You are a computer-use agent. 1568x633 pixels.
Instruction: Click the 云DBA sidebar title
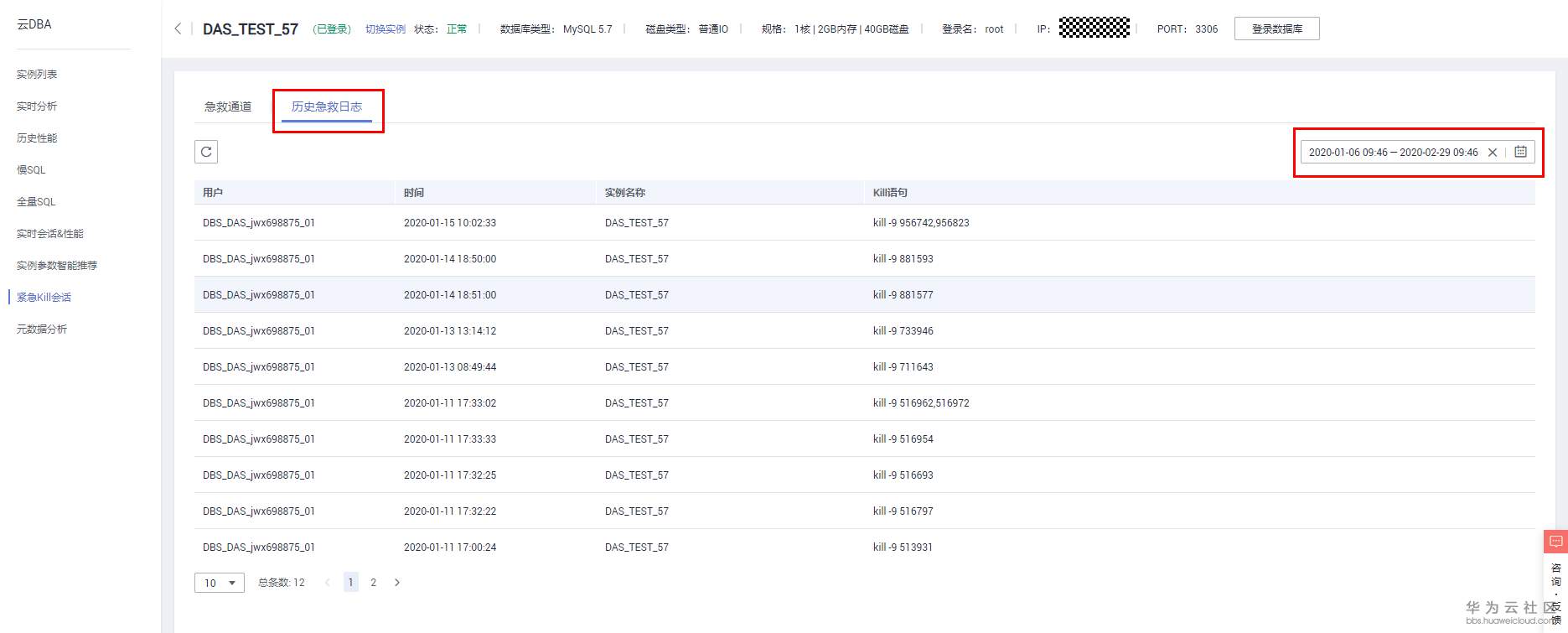(34, 24)
